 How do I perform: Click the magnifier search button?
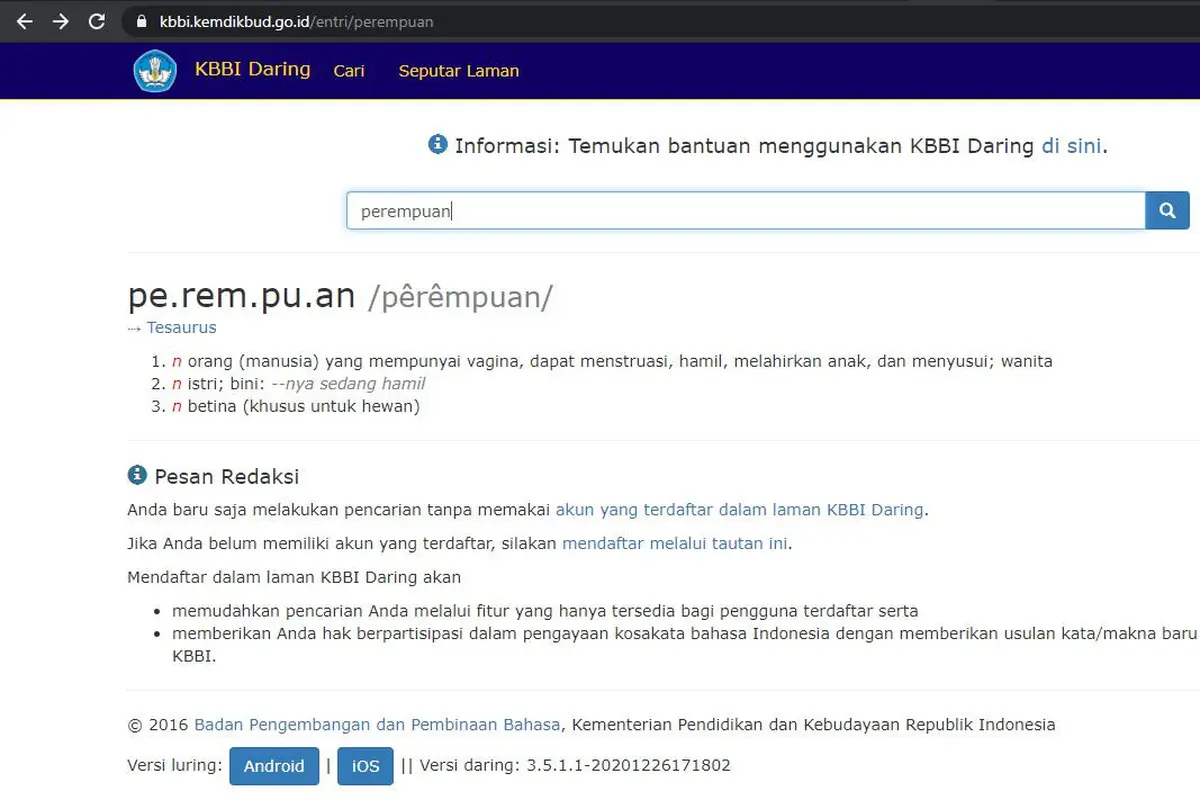[1167, 211]
